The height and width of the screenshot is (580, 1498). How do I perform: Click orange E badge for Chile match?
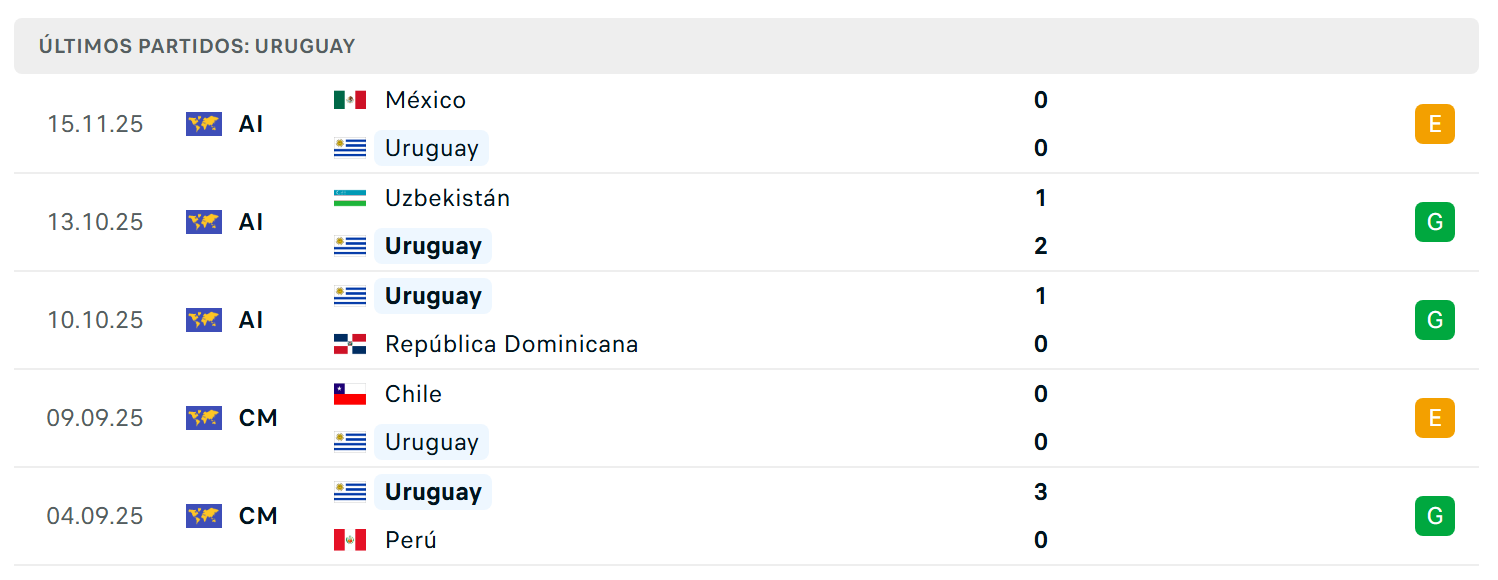pyautogui.click(x=1435, y=418)
